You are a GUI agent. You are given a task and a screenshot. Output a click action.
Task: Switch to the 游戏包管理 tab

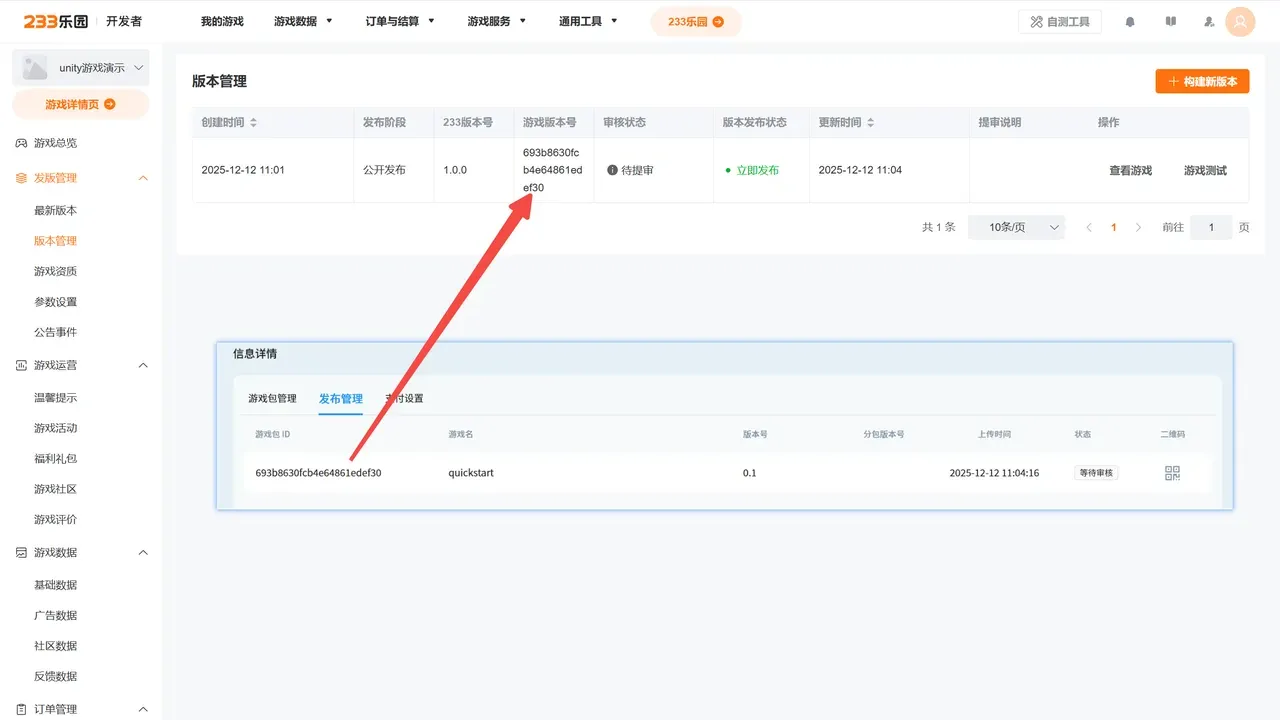pyautogui.click(x=272, y=398)
